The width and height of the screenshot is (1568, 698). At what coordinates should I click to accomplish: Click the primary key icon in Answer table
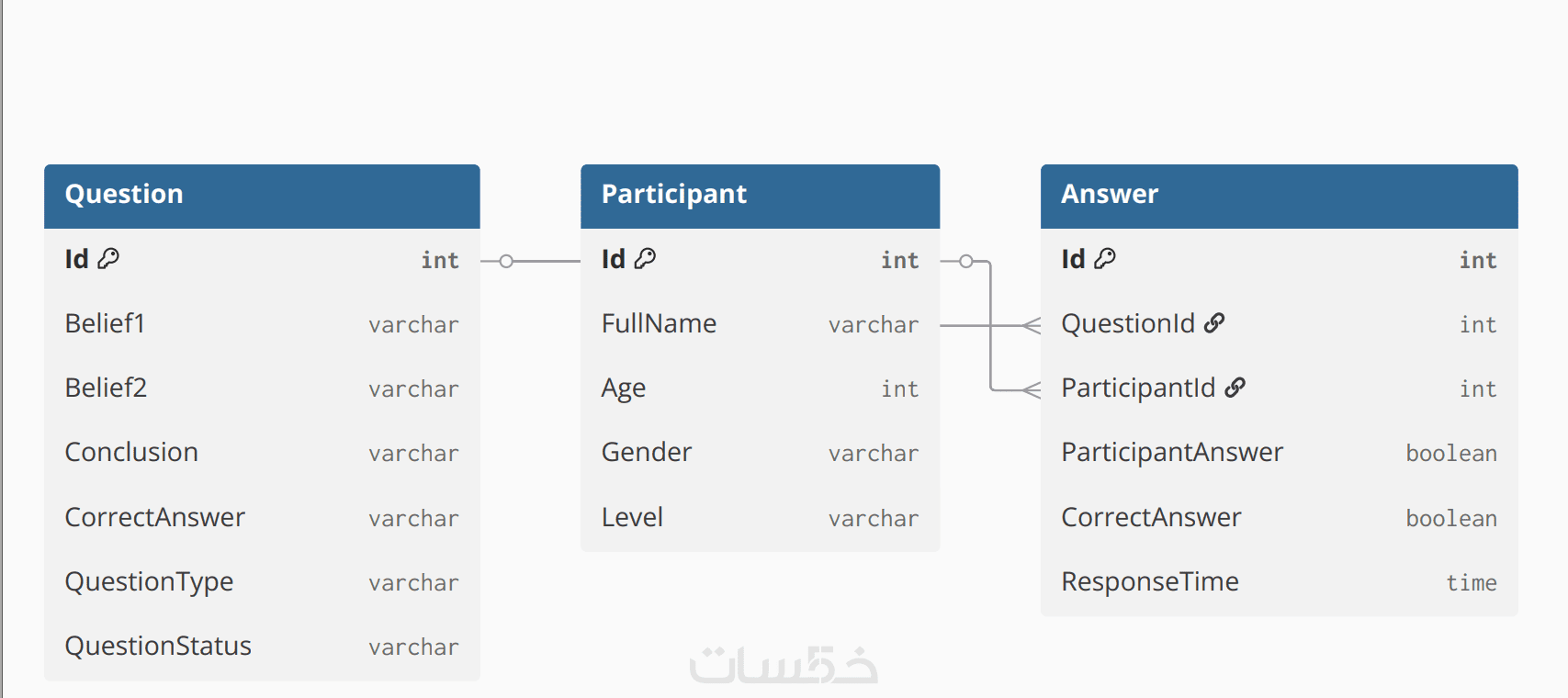point(1105,259)
